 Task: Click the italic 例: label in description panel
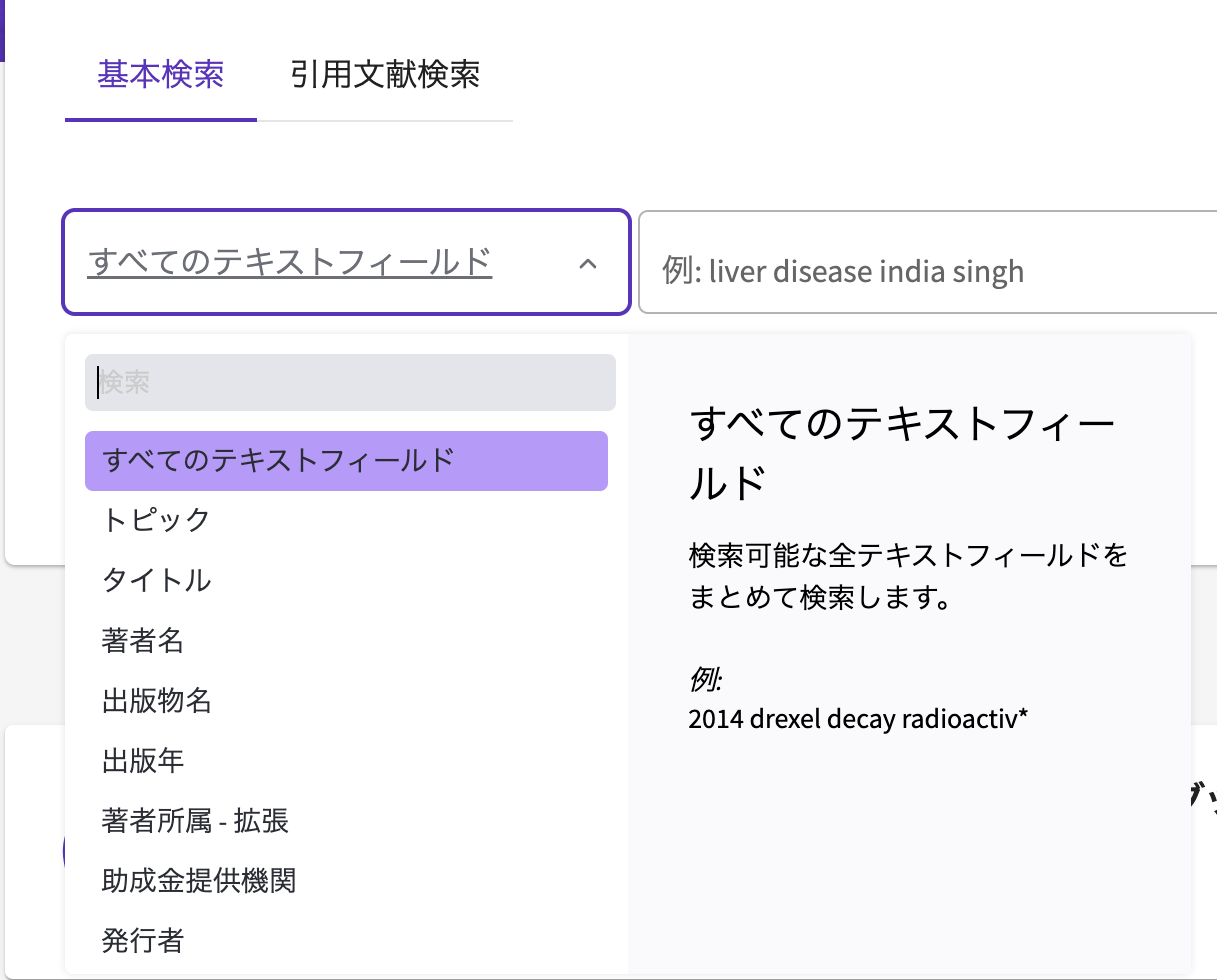coord(705,681)
